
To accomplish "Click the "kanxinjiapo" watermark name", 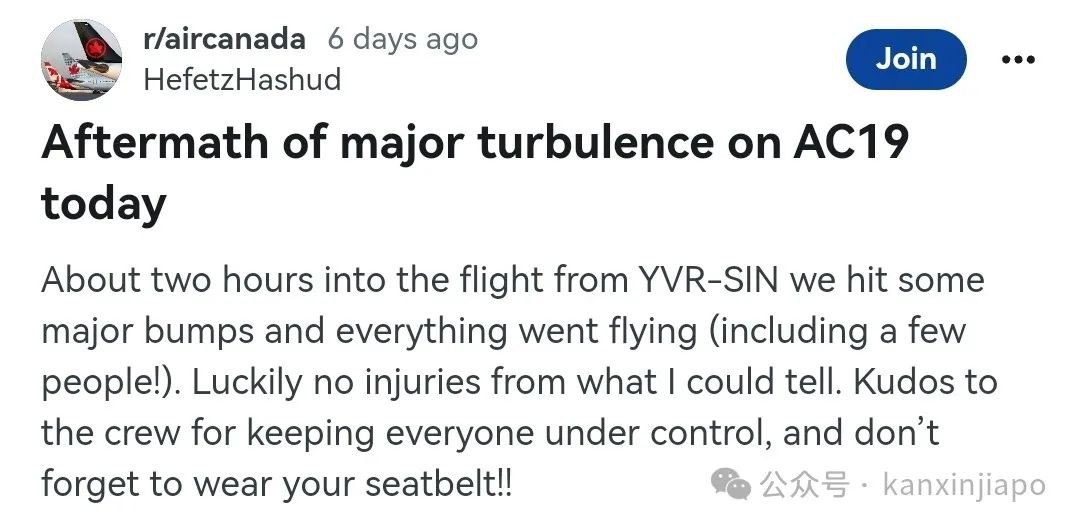I will coord(964,486).
